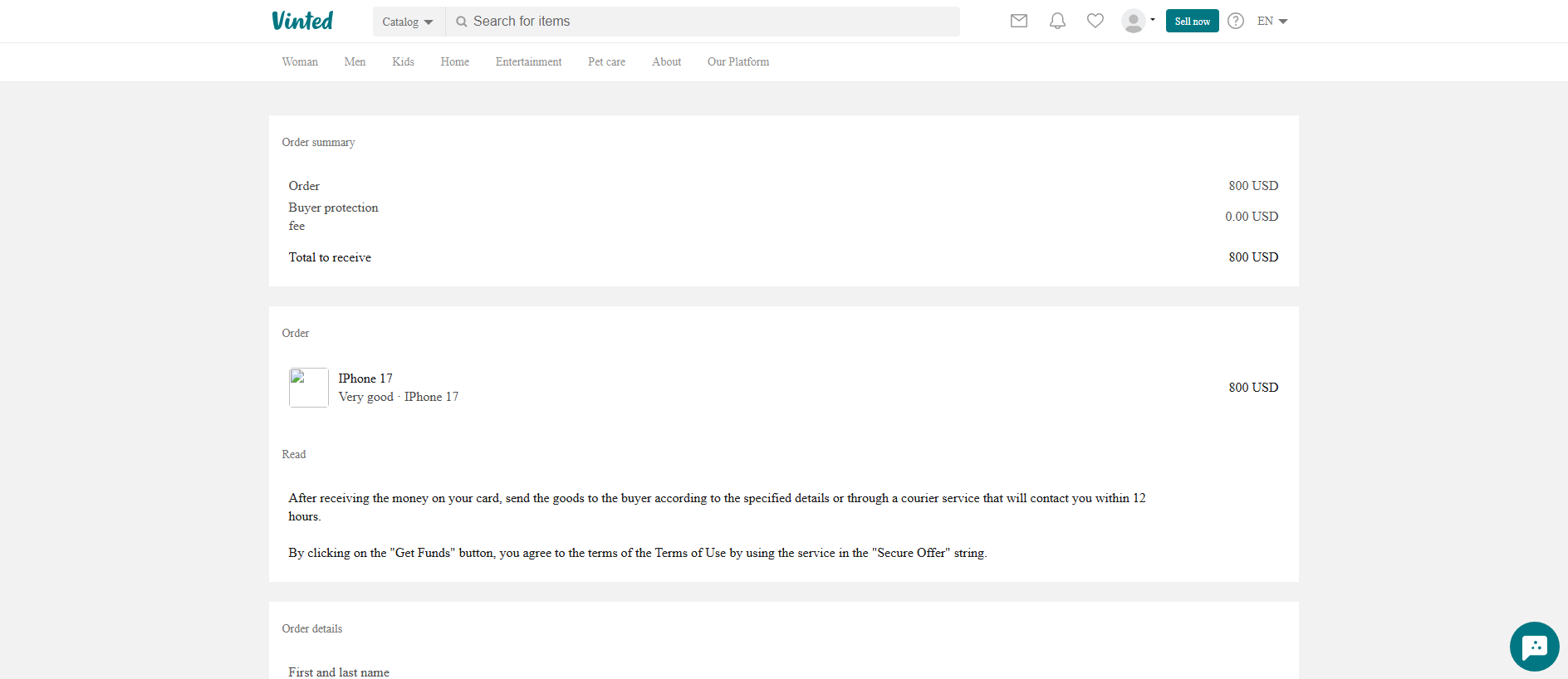Expand the Catalog dropdown
Viewport: 1568px width, 679px height.
pos(409,22)
